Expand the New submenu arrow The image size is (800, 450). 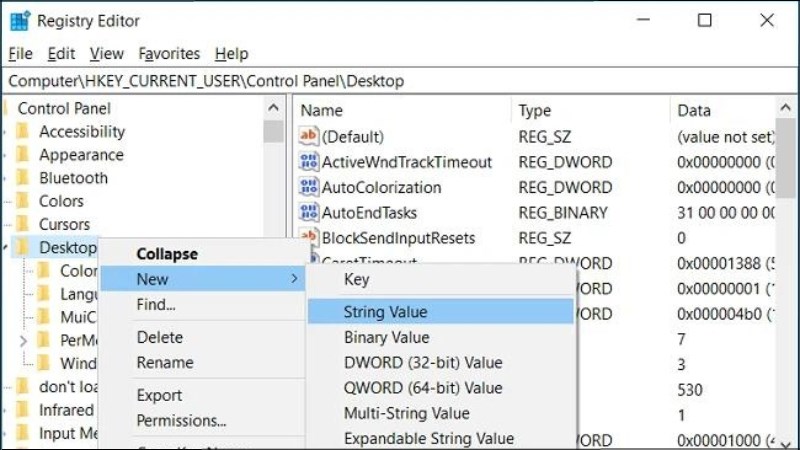click(294, 279)
